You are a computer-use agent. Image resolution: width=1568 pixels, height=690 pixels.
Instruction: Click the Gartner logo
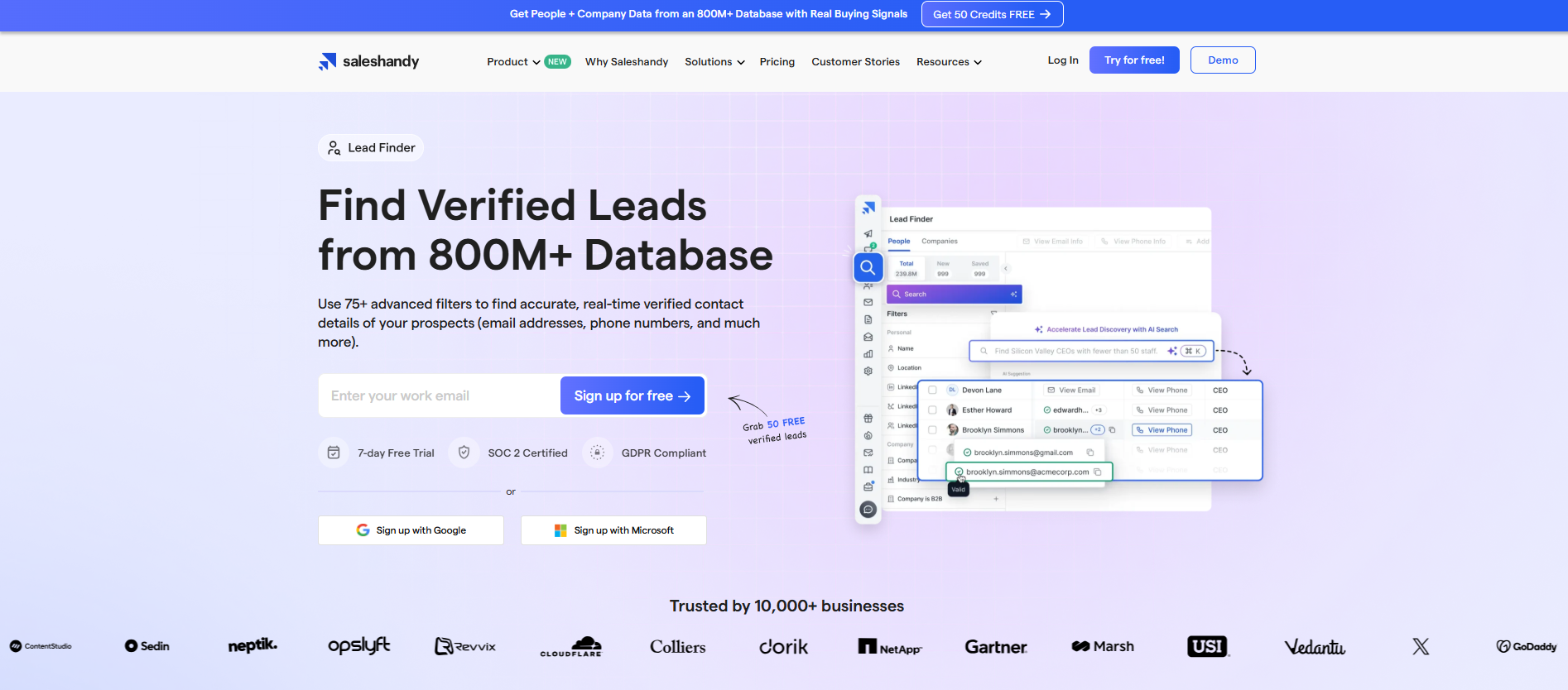(996, 647)
